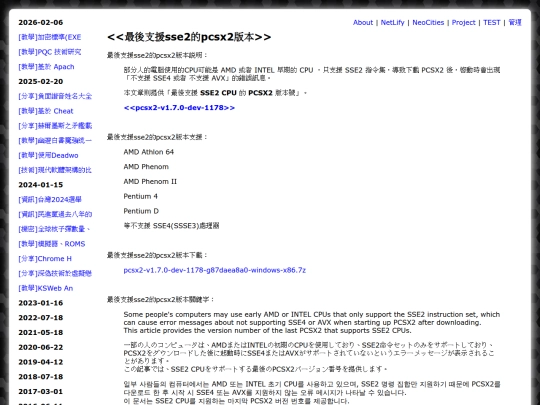Open sidebar article '[教學]使用Deadwo'
The width and height of the screenshot is (540, 405).
tap(48, 155)
